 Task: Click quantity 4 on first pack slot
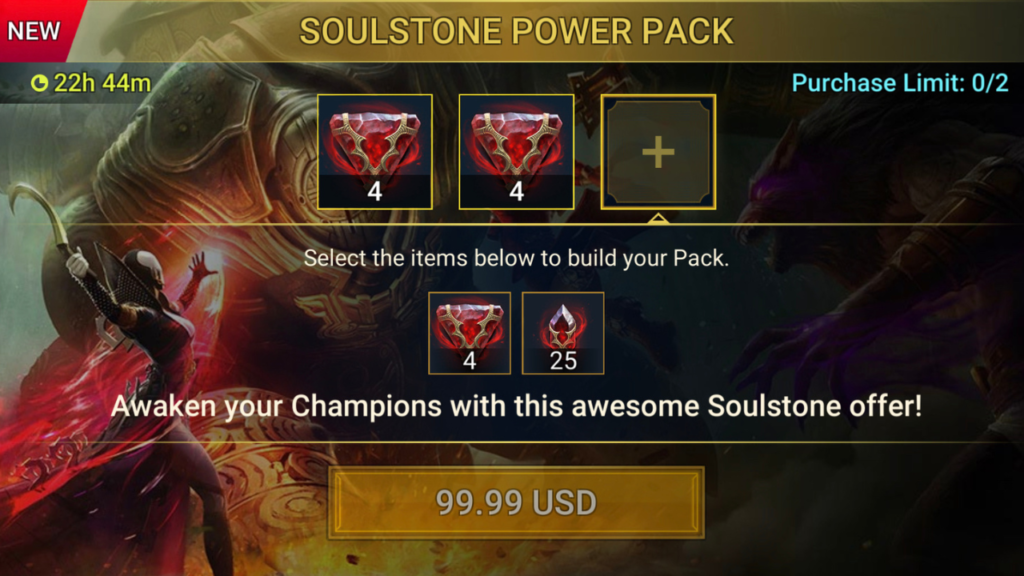(x=375, y=191)
